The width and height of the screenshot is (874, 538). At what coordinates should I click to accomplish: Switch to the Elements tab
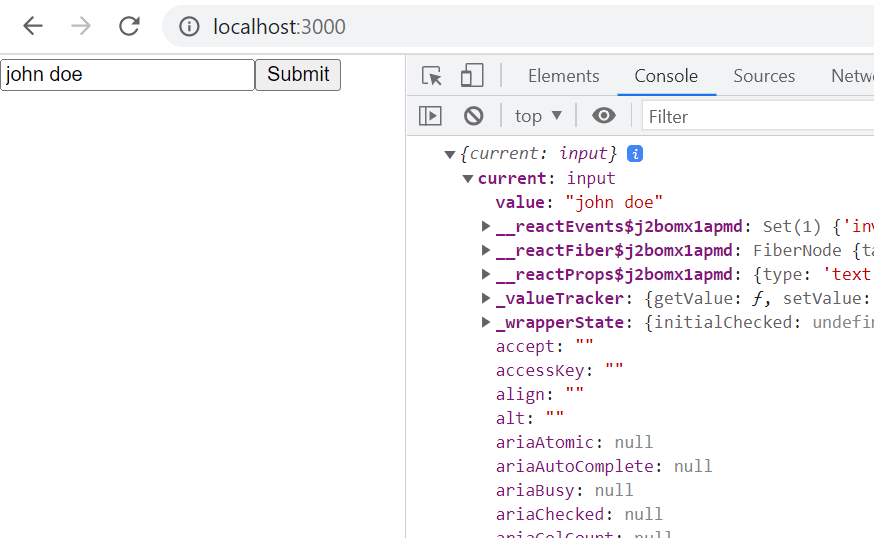[564, 76]
